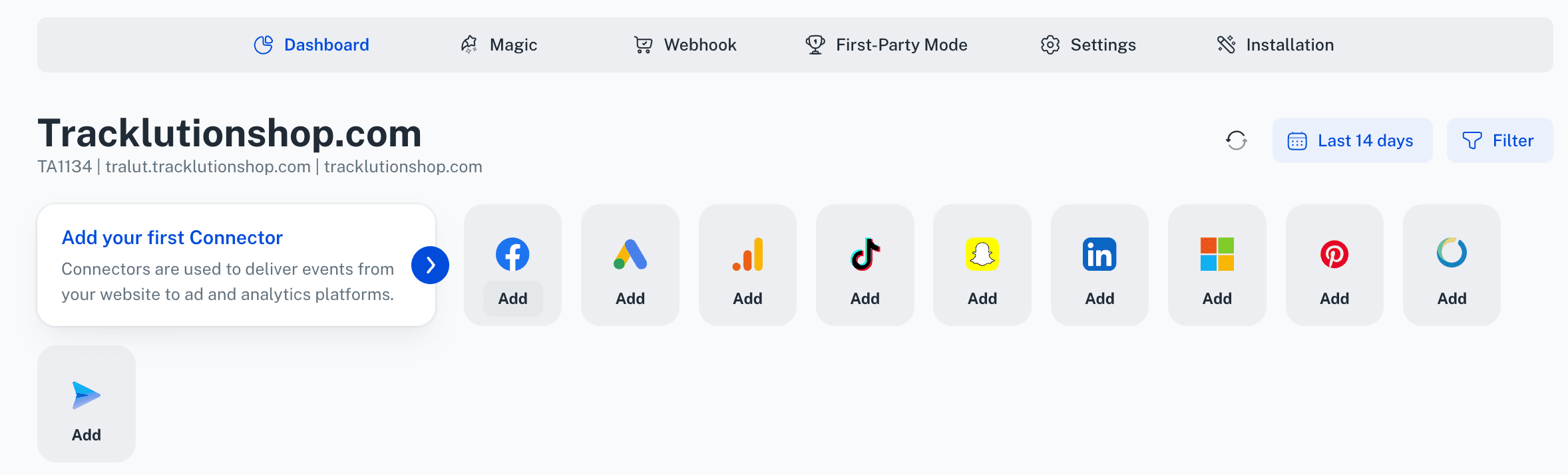Click the refresh data icon

tap(1237, 140)
